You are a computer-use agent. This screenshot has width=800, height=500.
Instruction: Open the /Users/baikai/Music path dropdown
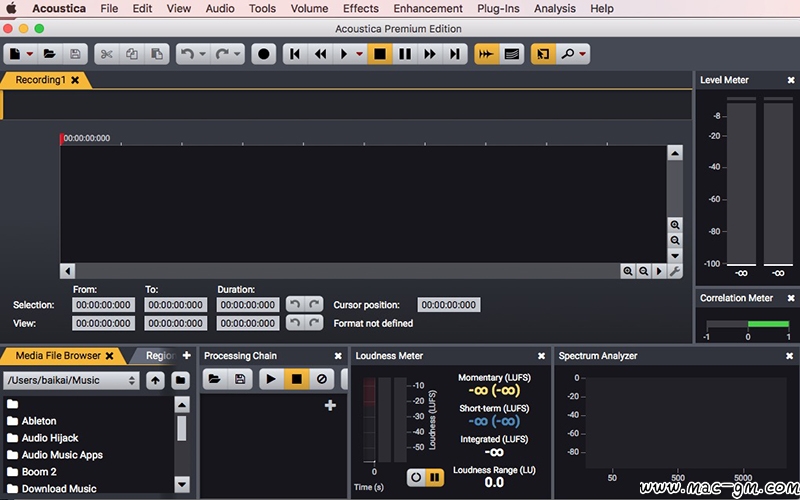(71, 380)
